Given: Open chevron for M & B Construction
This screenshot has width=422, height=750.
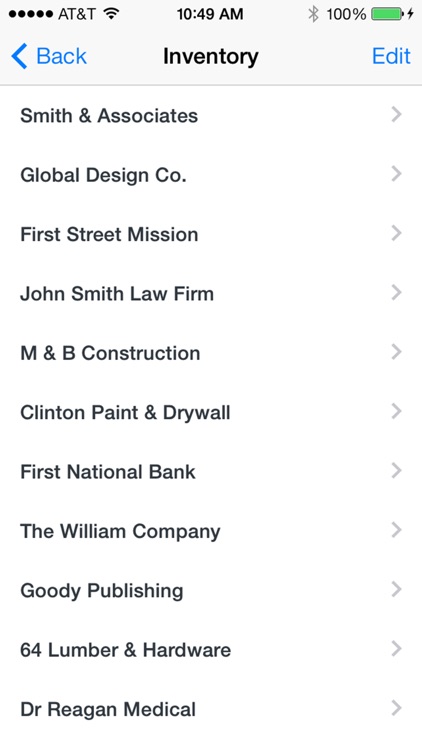Looking at the screenshot, I should point(396,352).
